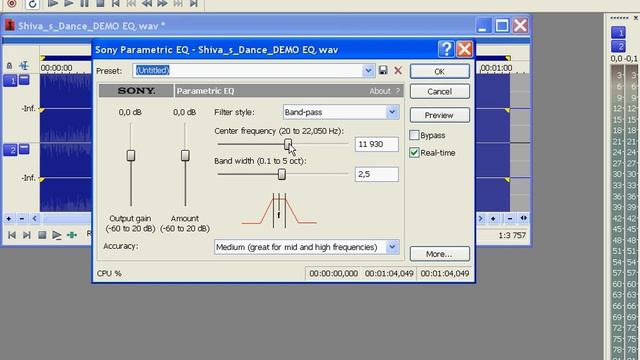Click the More... button

coord(440,254)
